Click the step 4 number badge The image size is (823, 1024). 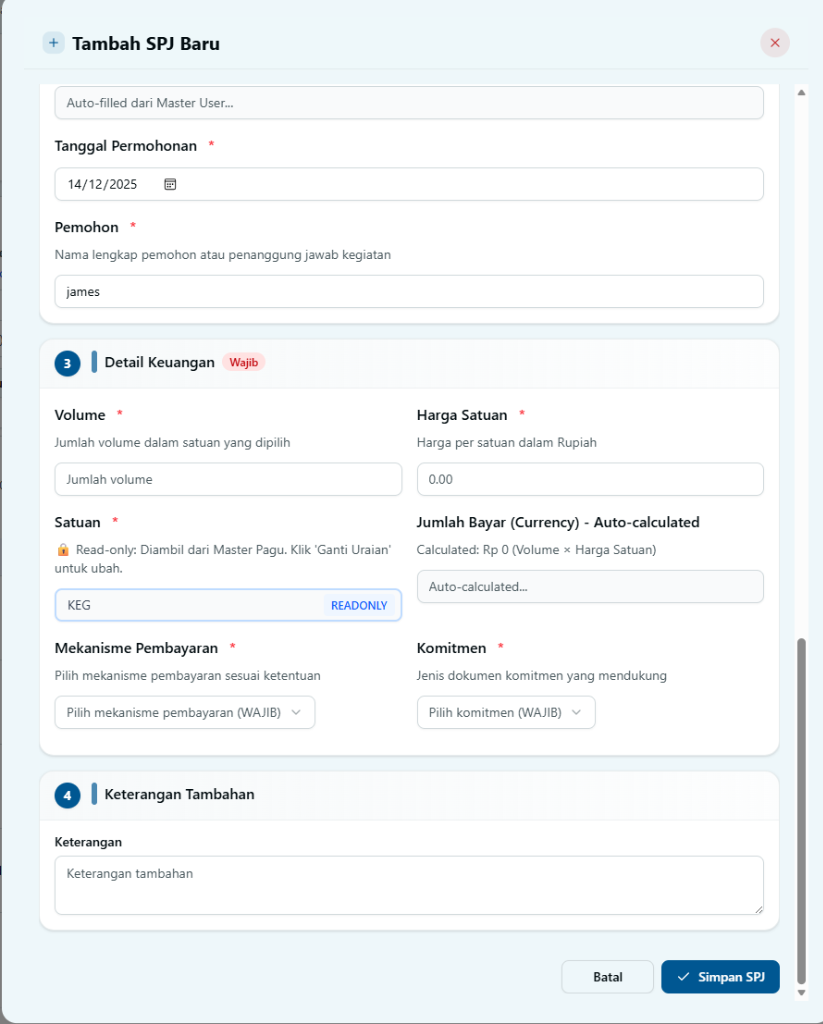[67, 795]
